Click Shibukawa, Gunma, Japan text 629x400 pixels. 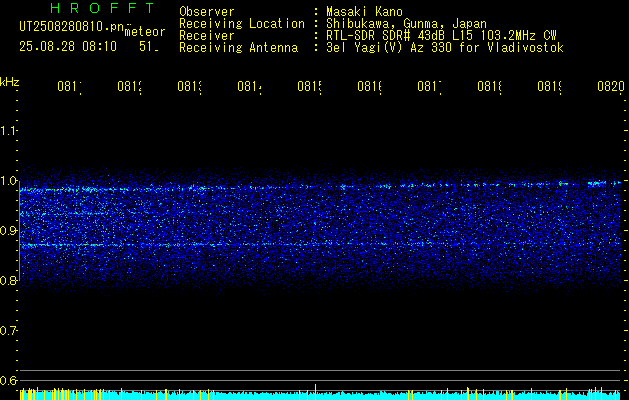406,24
